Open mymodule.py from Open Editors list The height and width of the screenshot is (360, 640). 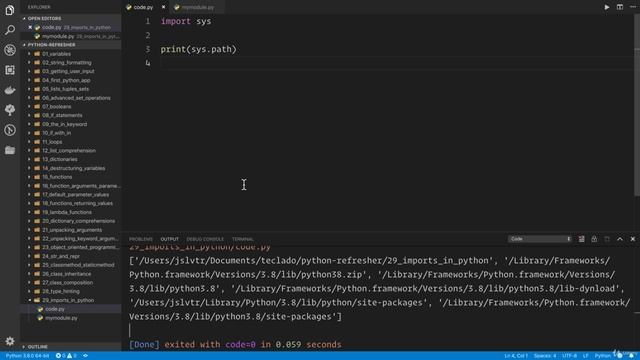(x=58, y=36)
